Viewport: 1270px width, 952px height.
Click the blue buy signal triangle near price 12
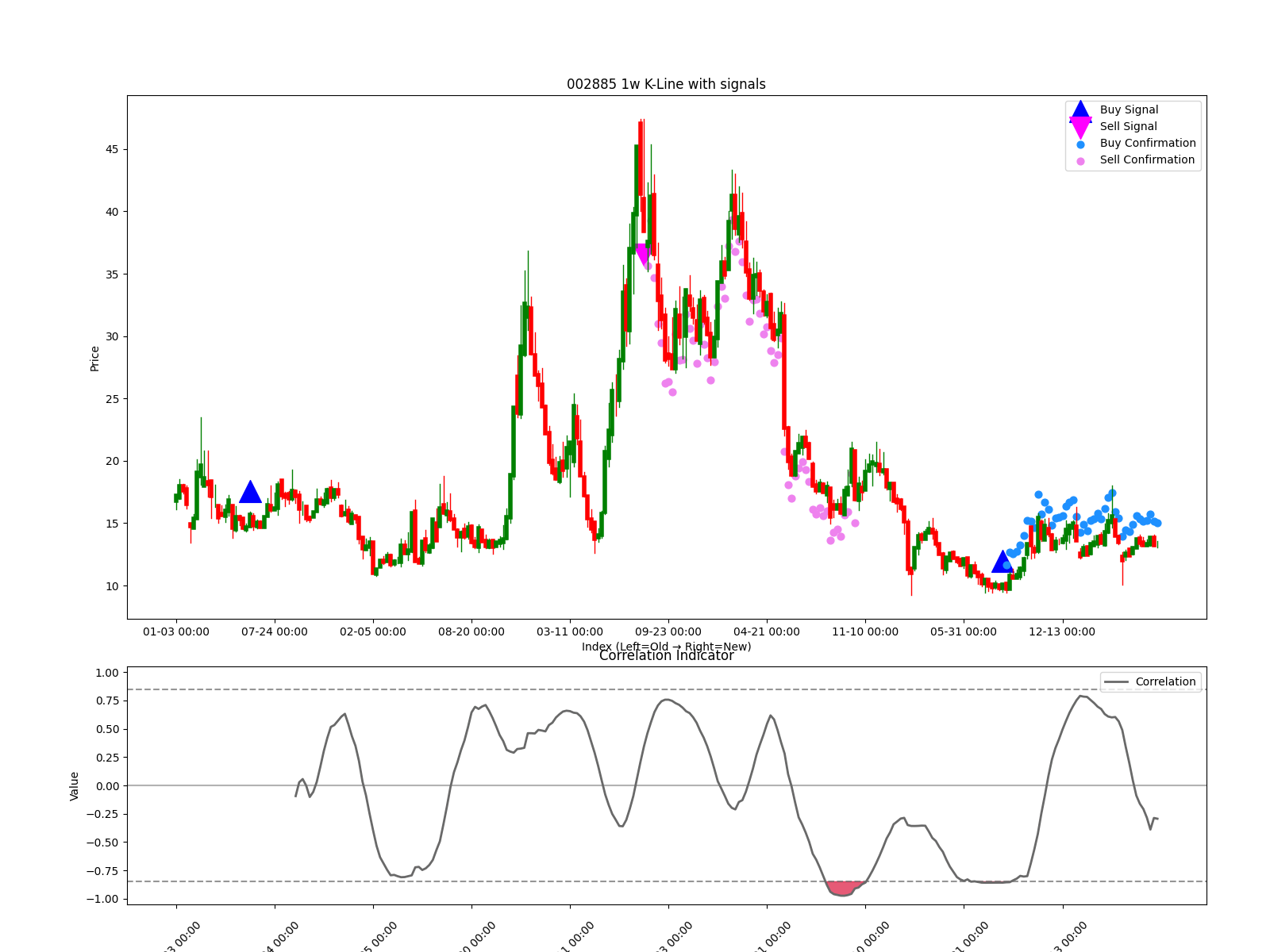[1003, 562]
